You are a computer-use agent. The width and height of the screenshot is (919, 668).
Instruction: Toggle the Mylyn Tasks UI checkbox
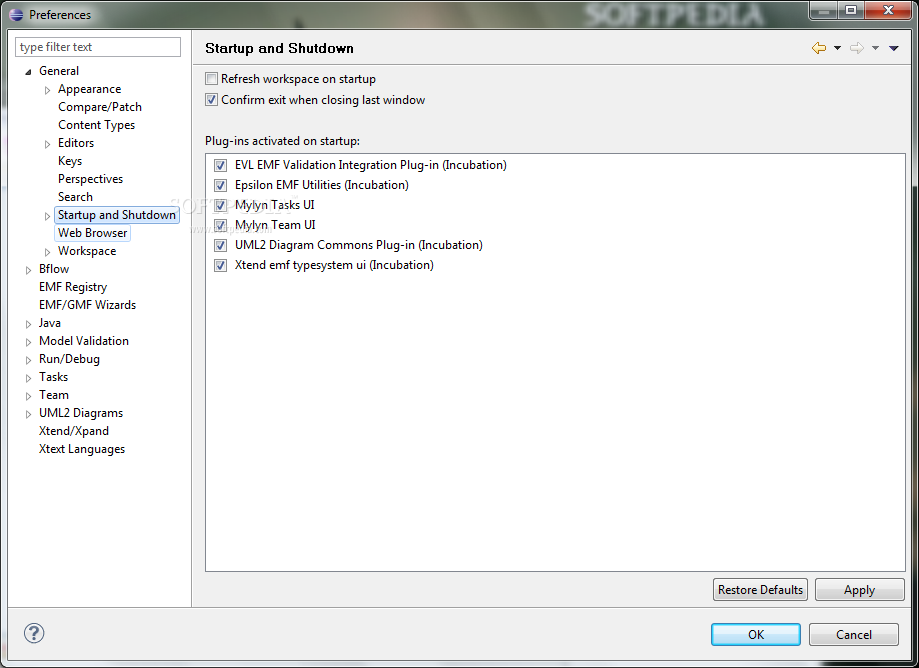(220, 205)
